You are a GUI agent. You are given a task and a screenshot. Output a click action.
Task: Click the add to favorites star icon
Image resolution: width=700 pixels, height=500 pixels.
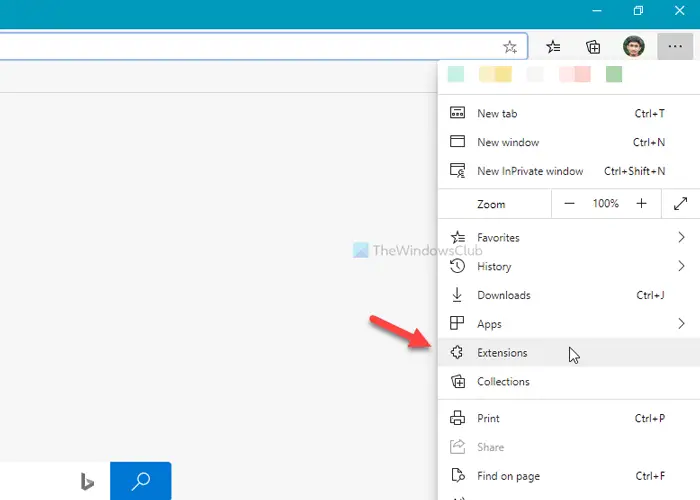click(x=510, y=46)
